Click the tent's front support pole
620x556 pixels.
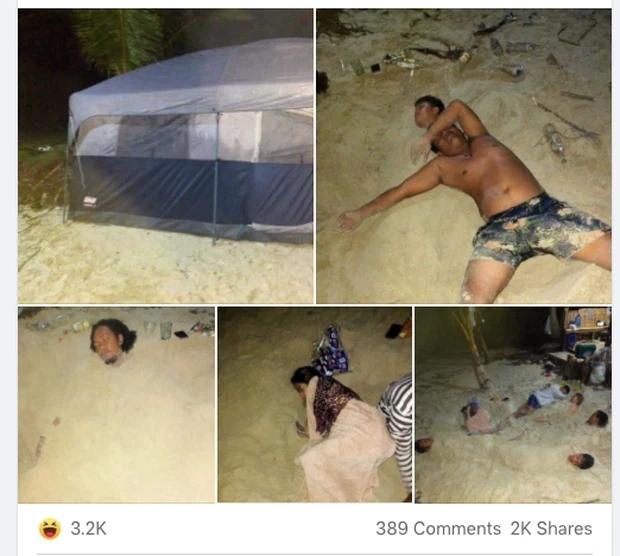pos(216,178)
